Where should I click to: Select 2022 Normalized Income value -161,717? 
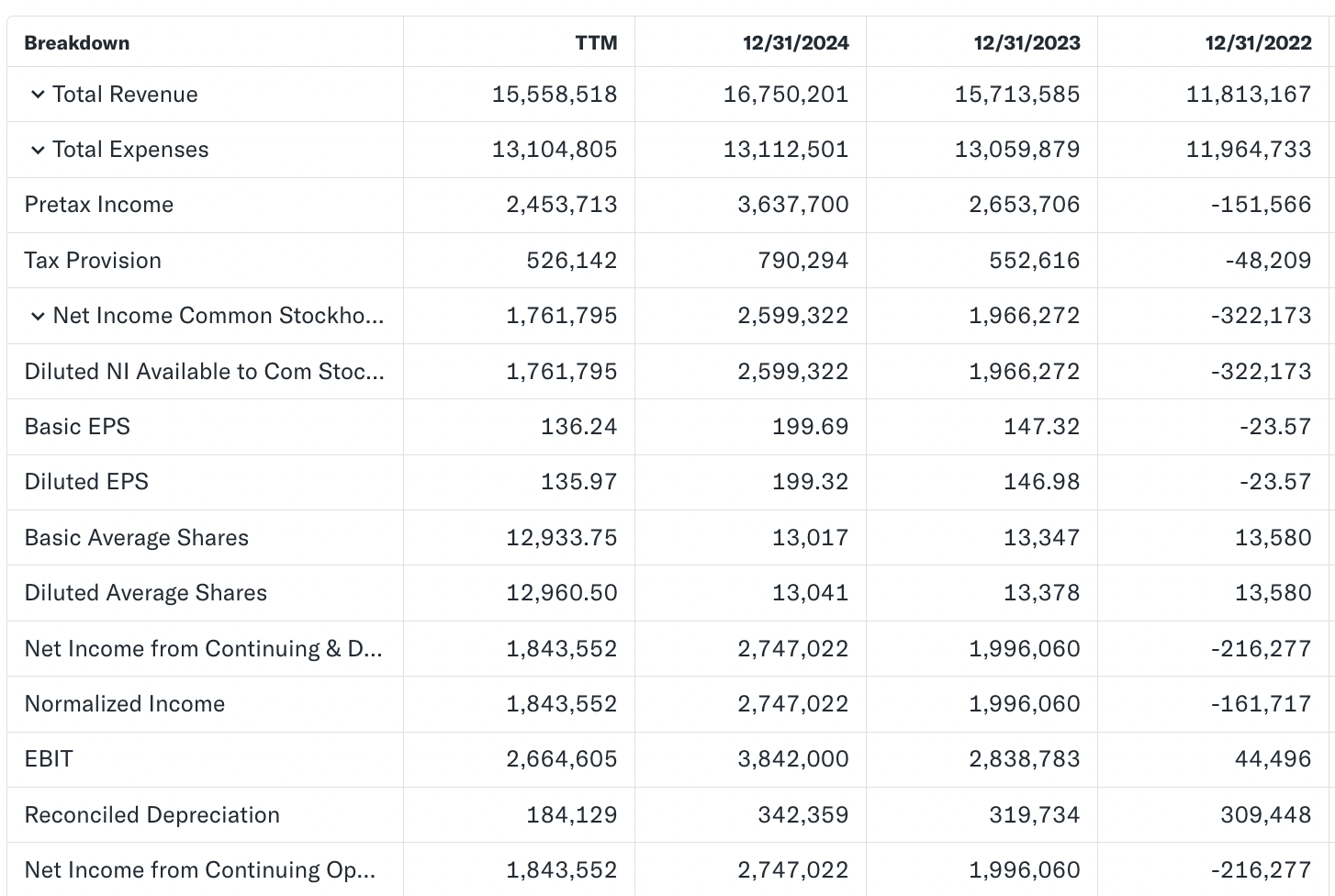coord(1262,704)
